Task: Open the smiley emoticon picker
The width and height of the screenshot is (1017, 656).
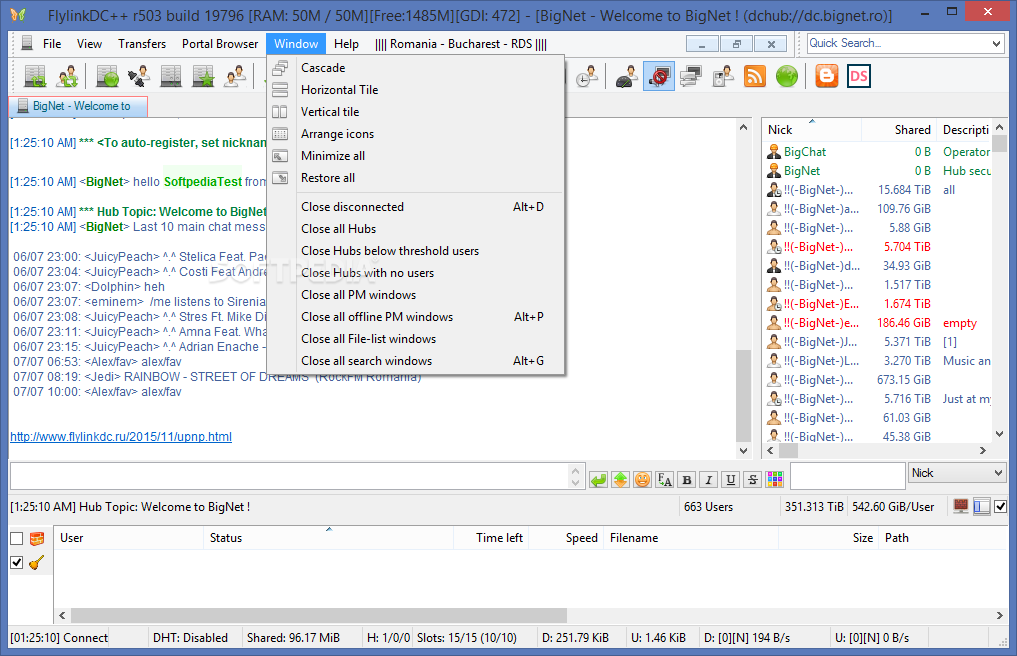Action: (643, 480)
